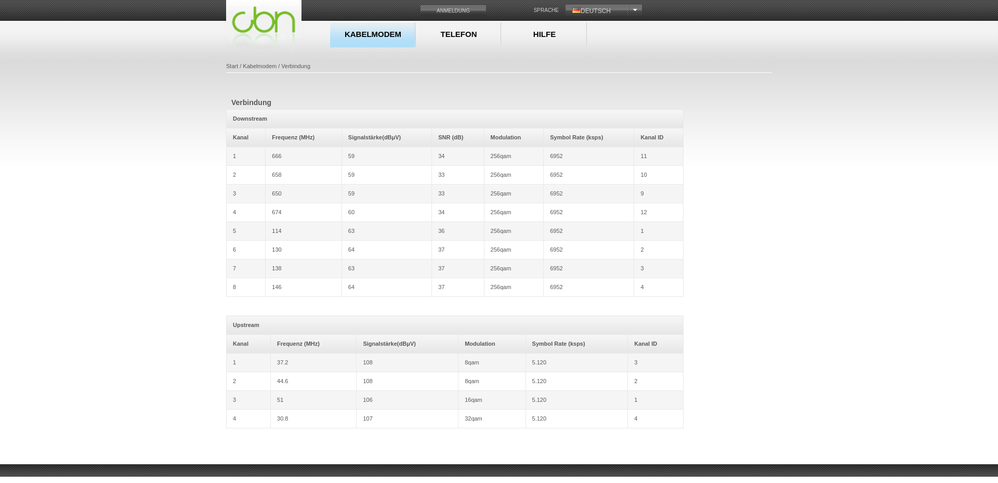The width and height of the screenshot is (998, 483).
Task: Switch to the TELEFON tab
Action: (458, 34)
